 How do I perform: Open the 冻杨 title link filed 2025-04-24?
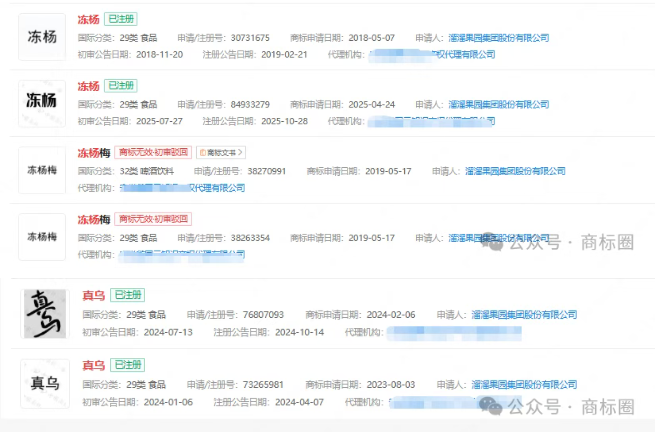coord(88,86)
